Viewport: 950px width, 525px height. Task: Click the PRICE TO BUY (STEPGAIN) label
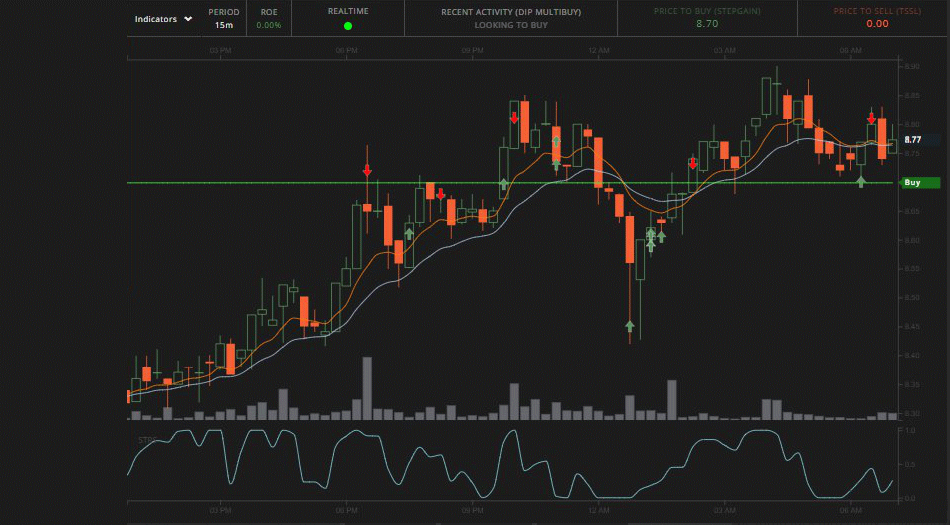707,11
